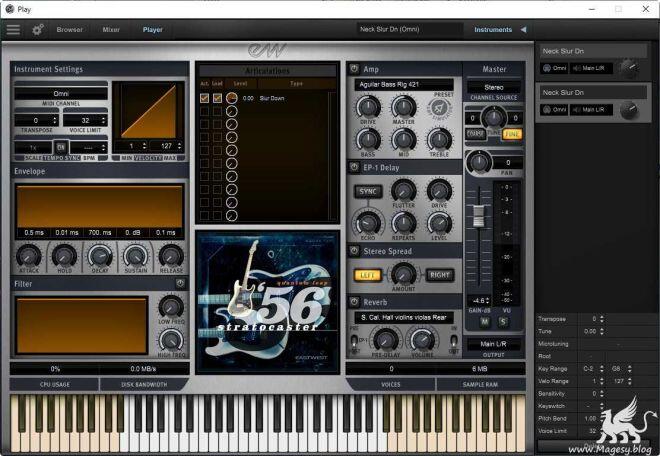Viewport: 660px width, 456px height.
Task: Select the Coarse tune button
Action: click(x=475, y=133)
